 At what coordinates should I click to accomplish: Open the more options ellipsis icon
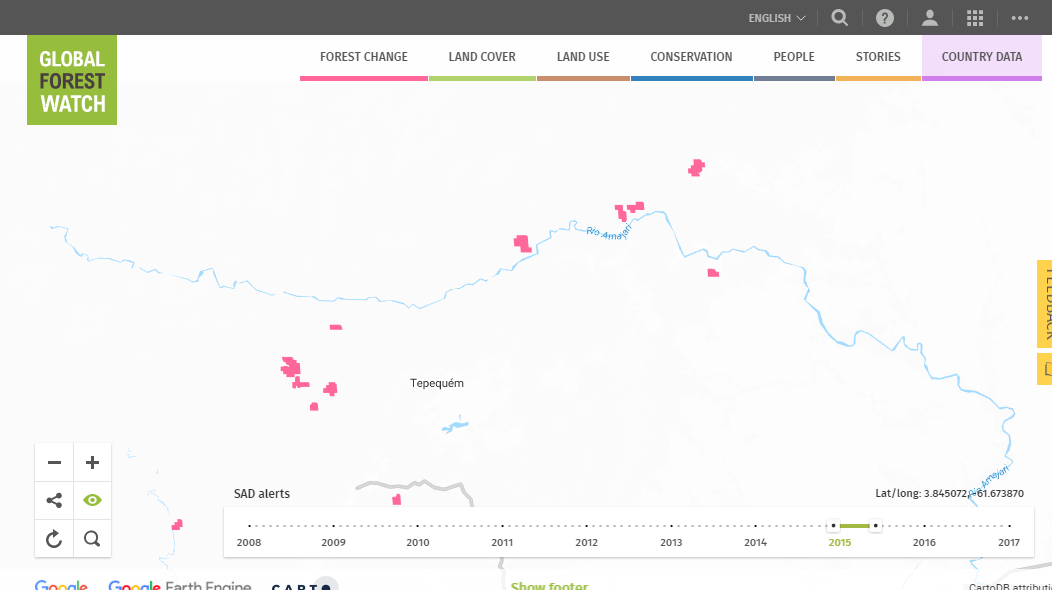(x=1020, y=18)
